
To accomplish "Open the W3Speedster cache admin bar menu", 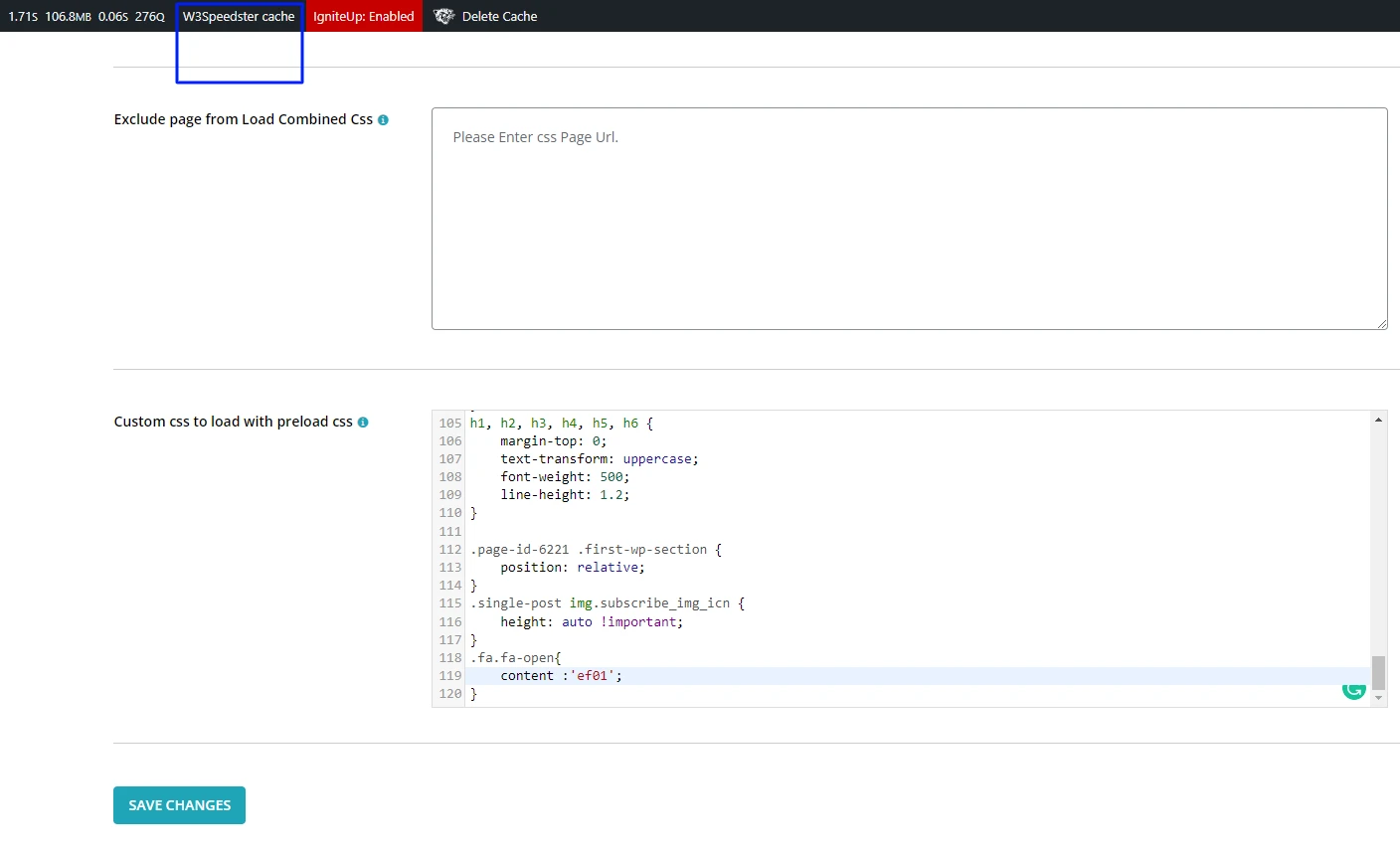I will (x=239, y=16).
